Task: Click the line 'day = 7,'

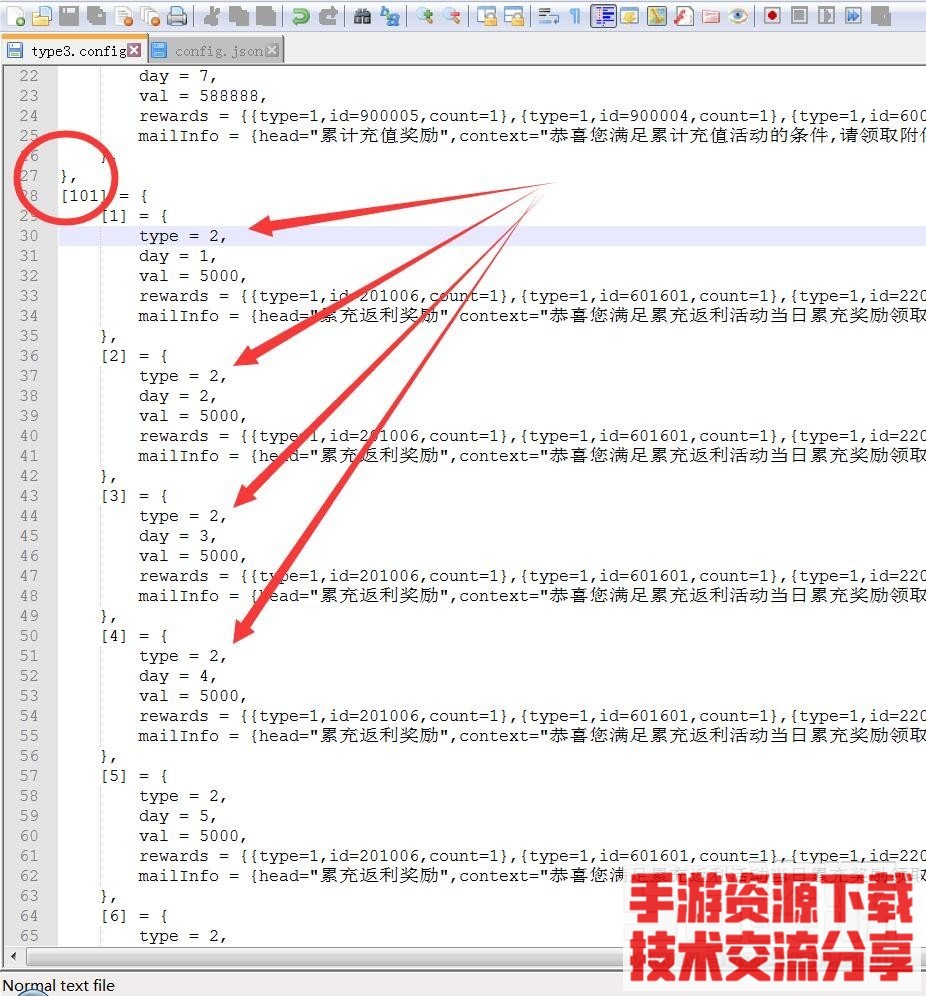Action: tap(178, 76)
